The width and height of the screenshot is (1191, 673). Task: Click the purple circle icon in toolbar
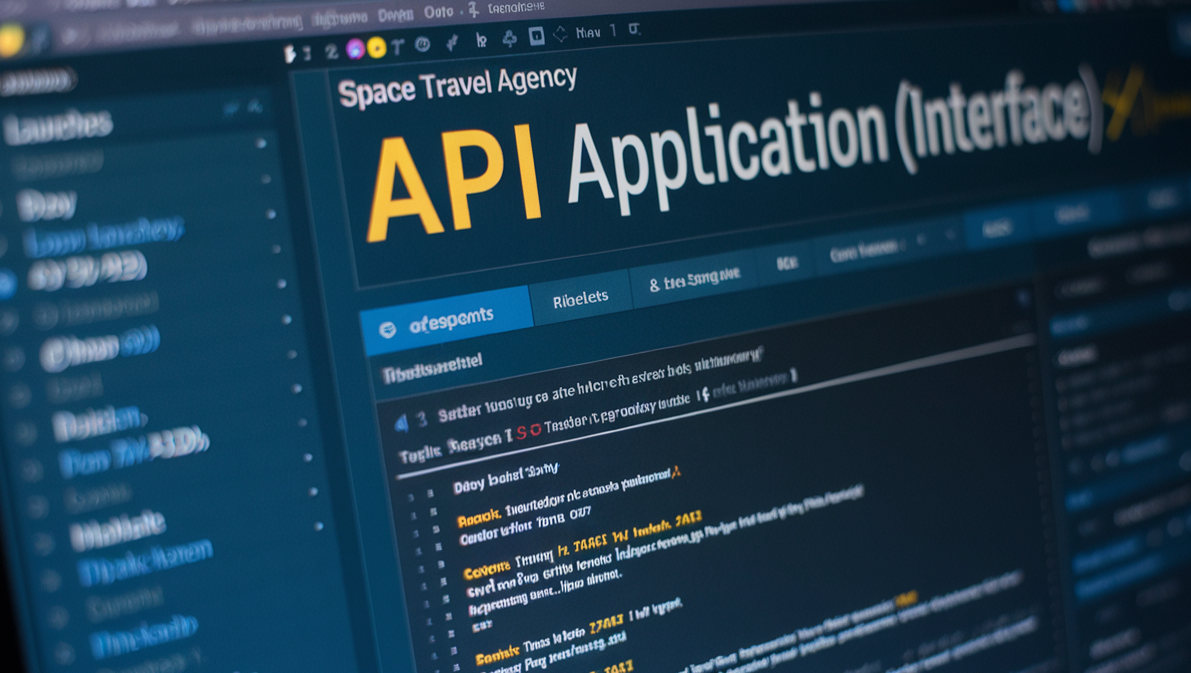(355, 49)
